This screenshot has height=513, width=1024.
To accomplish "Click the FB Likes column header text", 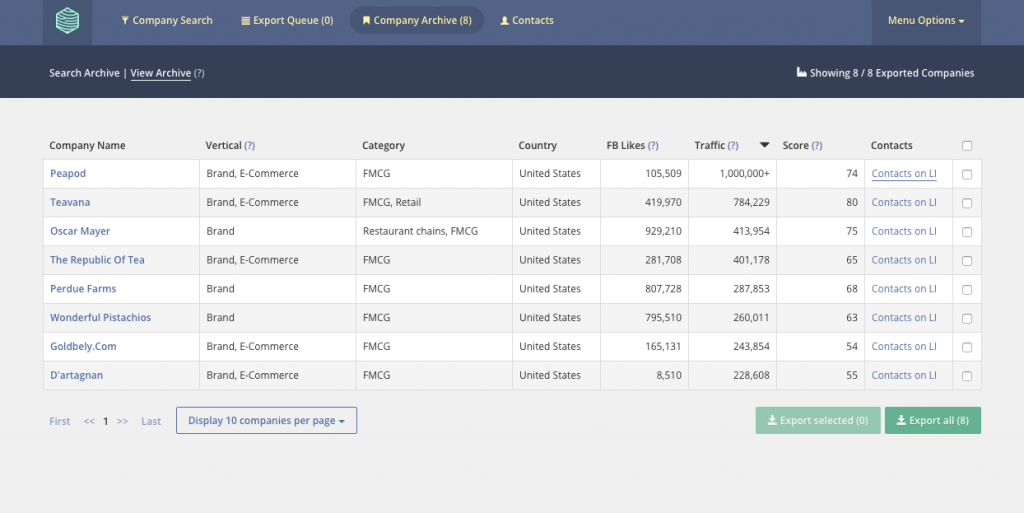I will click(x=626, y=146).
